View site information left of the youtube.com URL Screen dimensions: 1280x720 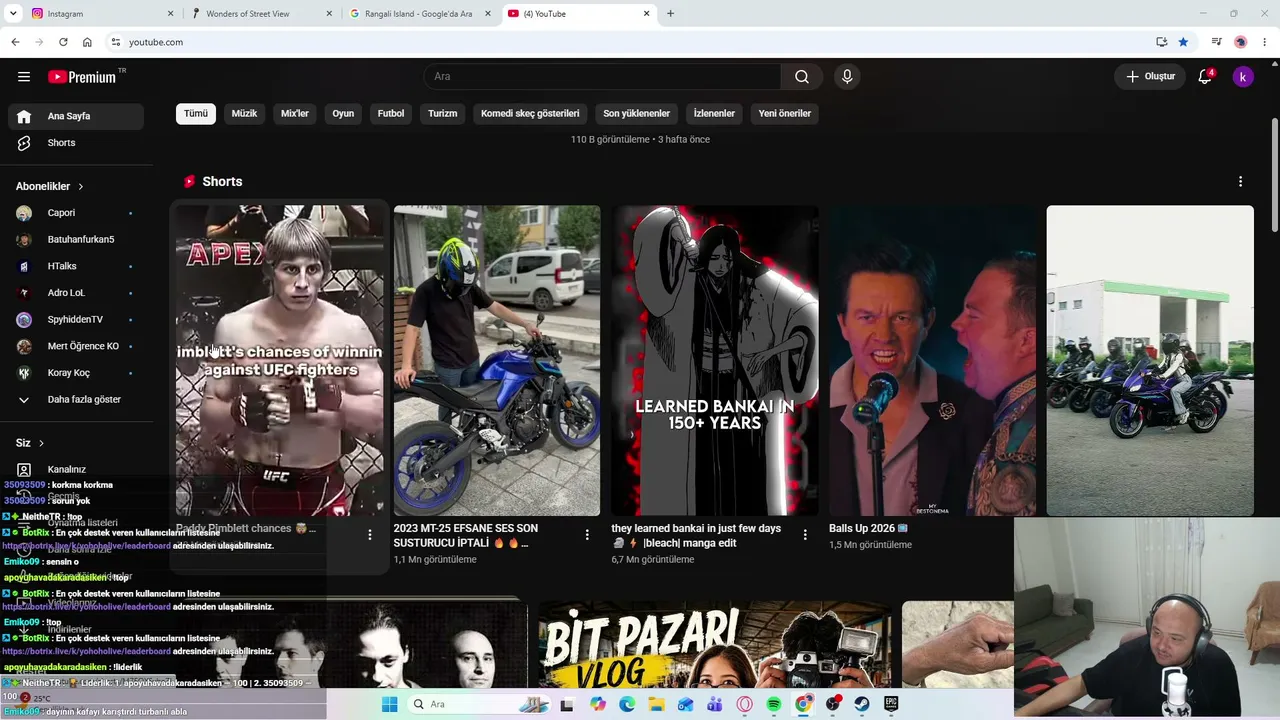pos(116,42)
